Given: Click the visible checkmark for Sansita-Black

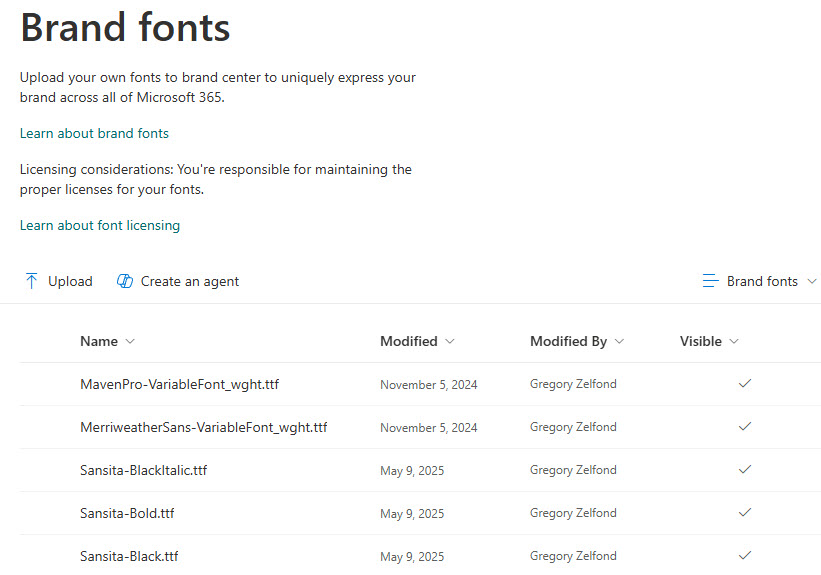Looking at the screenshot, I should [744, 555].
